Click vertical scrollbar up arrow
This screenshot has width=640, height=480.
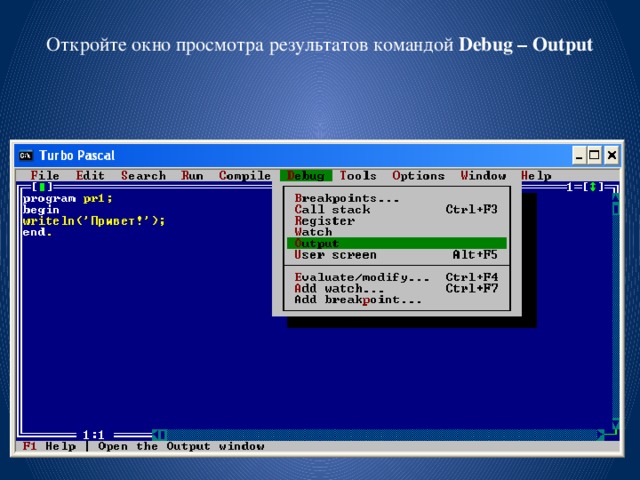(616, 198)
